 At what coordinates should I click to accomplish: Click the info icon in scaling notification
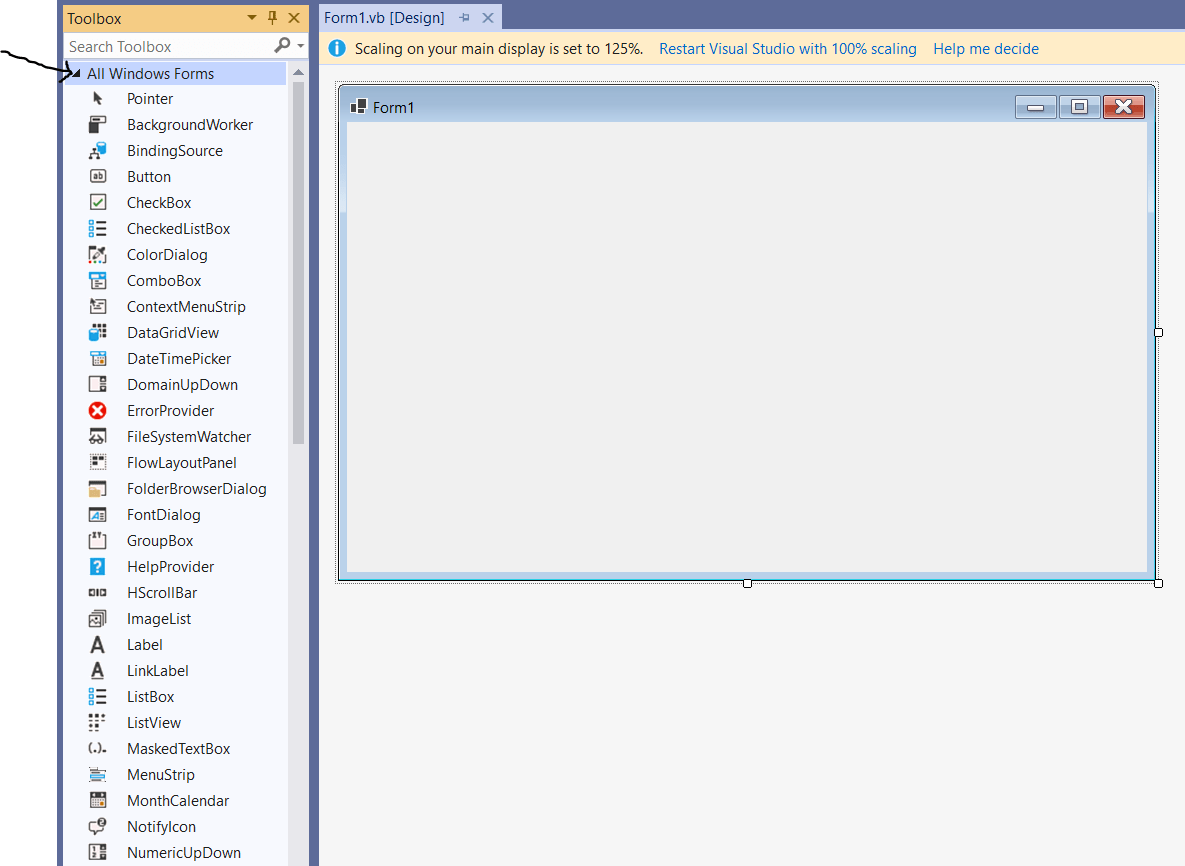point(337,49)
